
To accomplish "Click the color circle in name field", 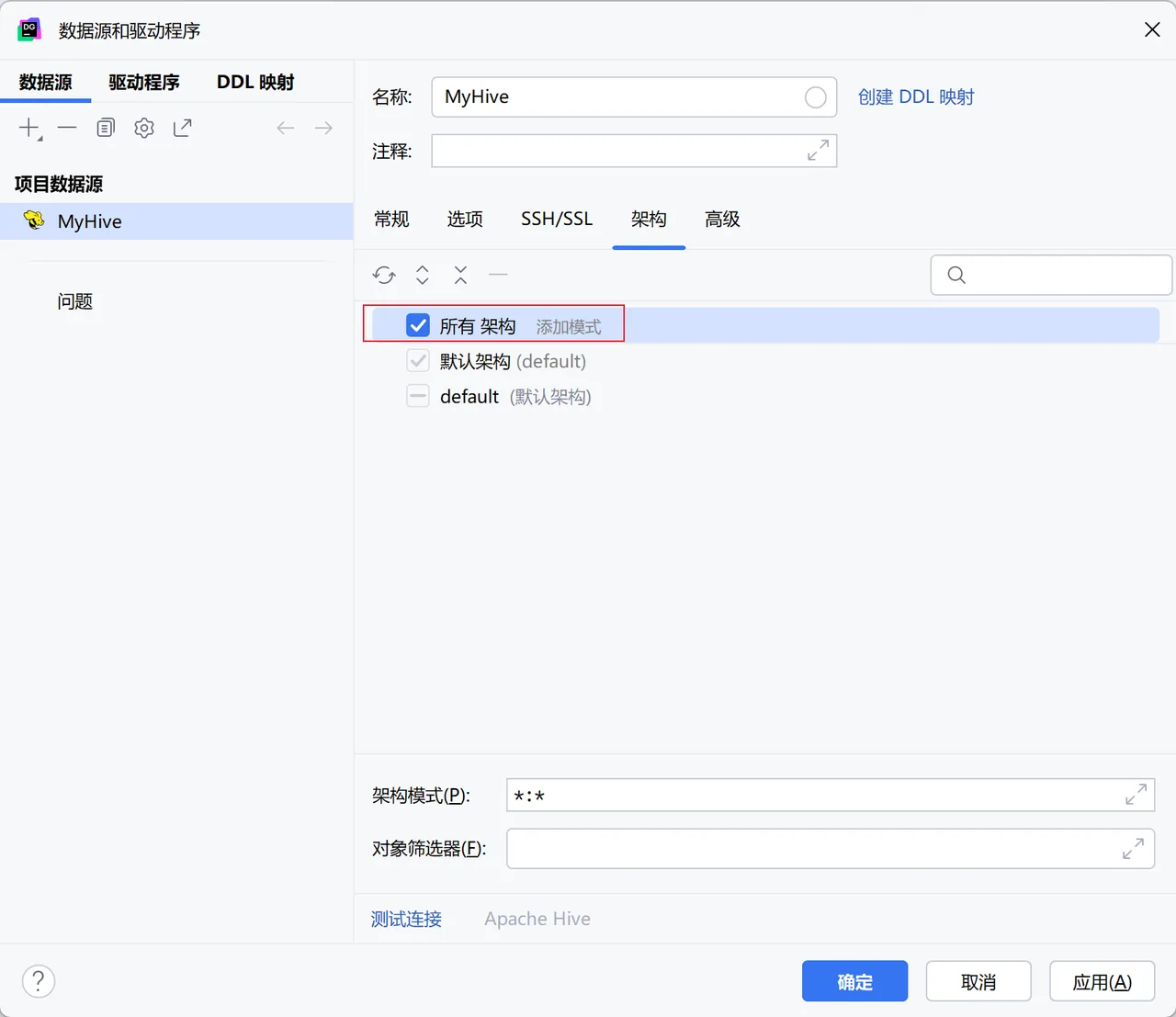I will 815,97.
